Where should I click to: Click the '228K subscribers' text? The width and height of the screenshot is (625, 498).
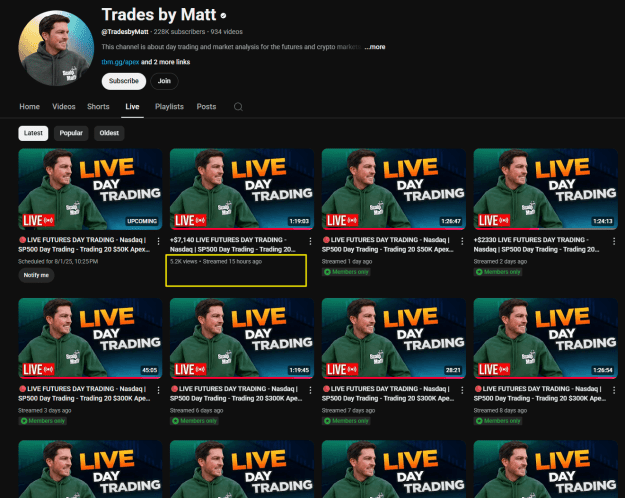(x=179, y=31)
